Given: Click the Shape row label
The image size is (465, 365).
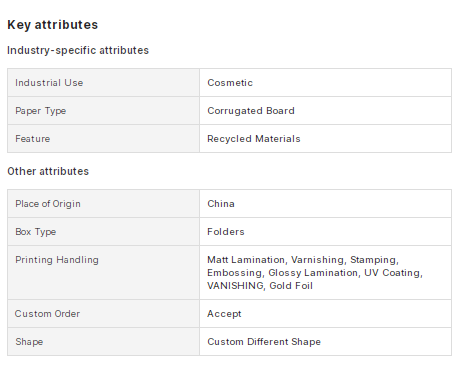Looking at the screenshot, I should pos(29,342).
